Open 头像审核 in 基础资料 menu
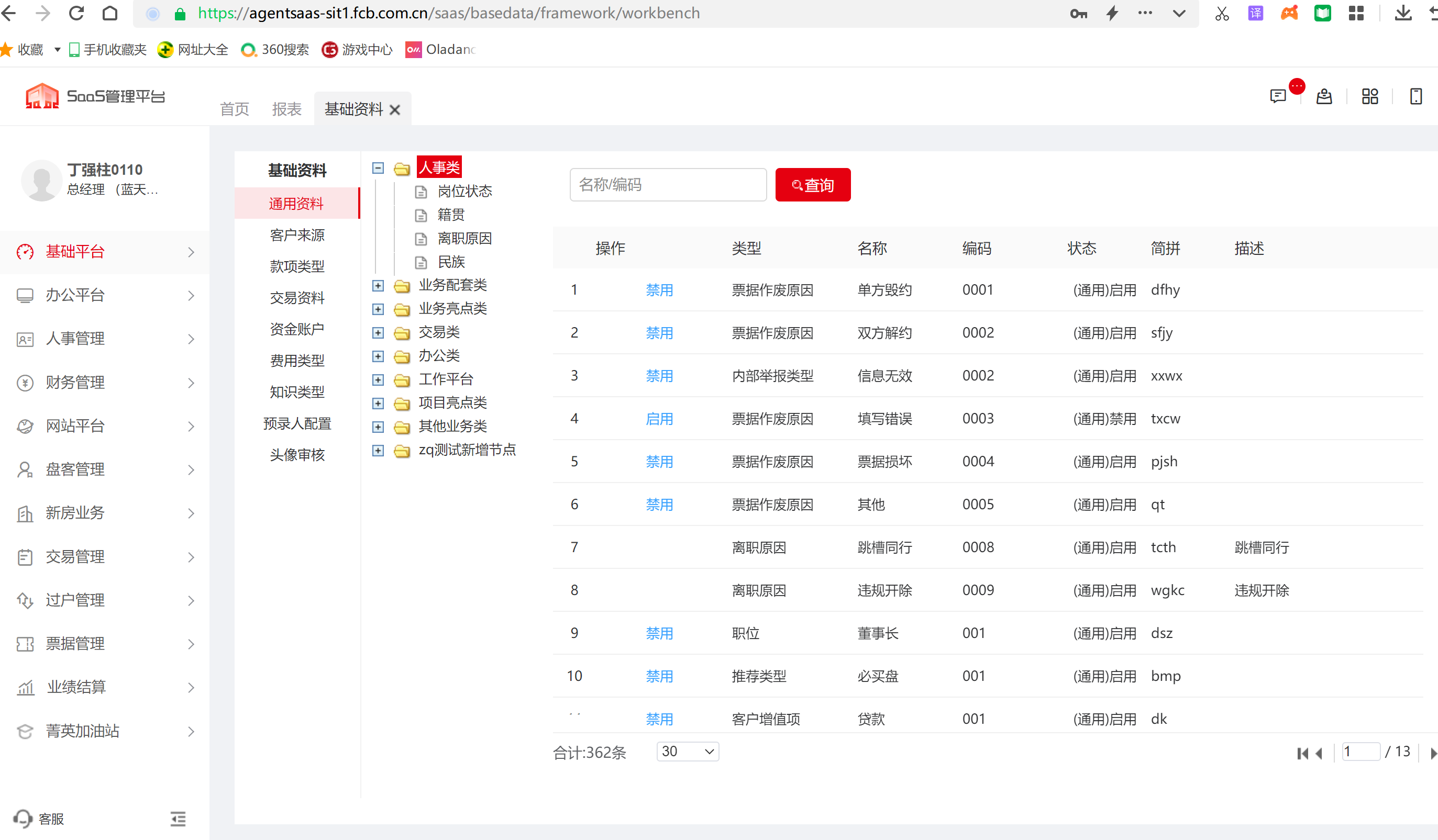This screenshot has width=1438, height=840. coord(297,454)
